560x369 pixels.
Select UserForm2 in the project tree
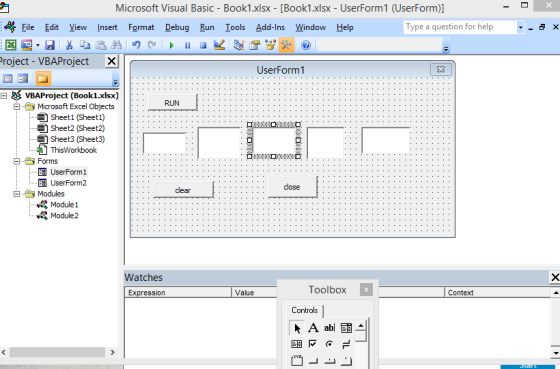(69, 183)
